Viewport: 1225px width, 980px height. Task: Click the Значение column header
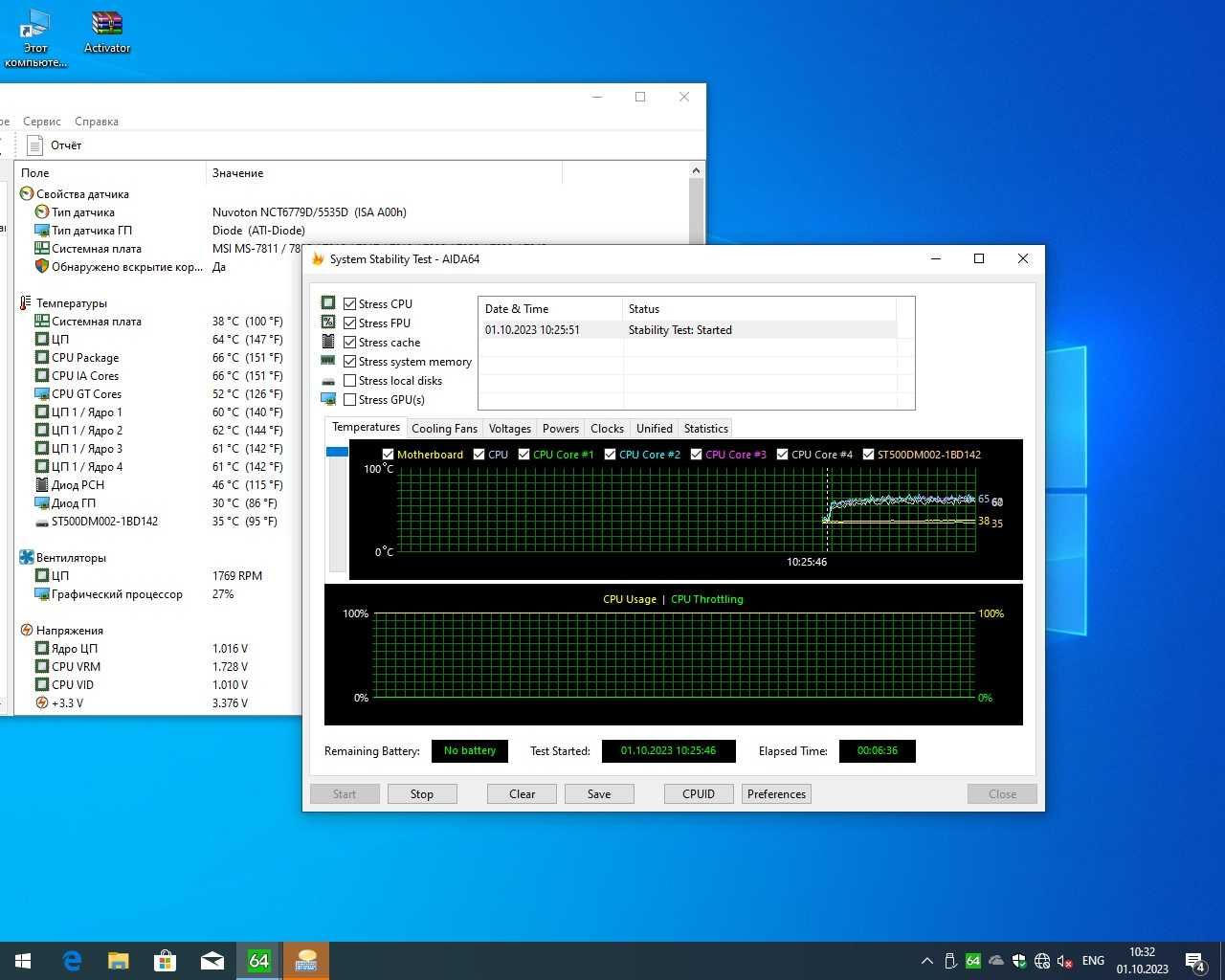[x=384, y=172]
